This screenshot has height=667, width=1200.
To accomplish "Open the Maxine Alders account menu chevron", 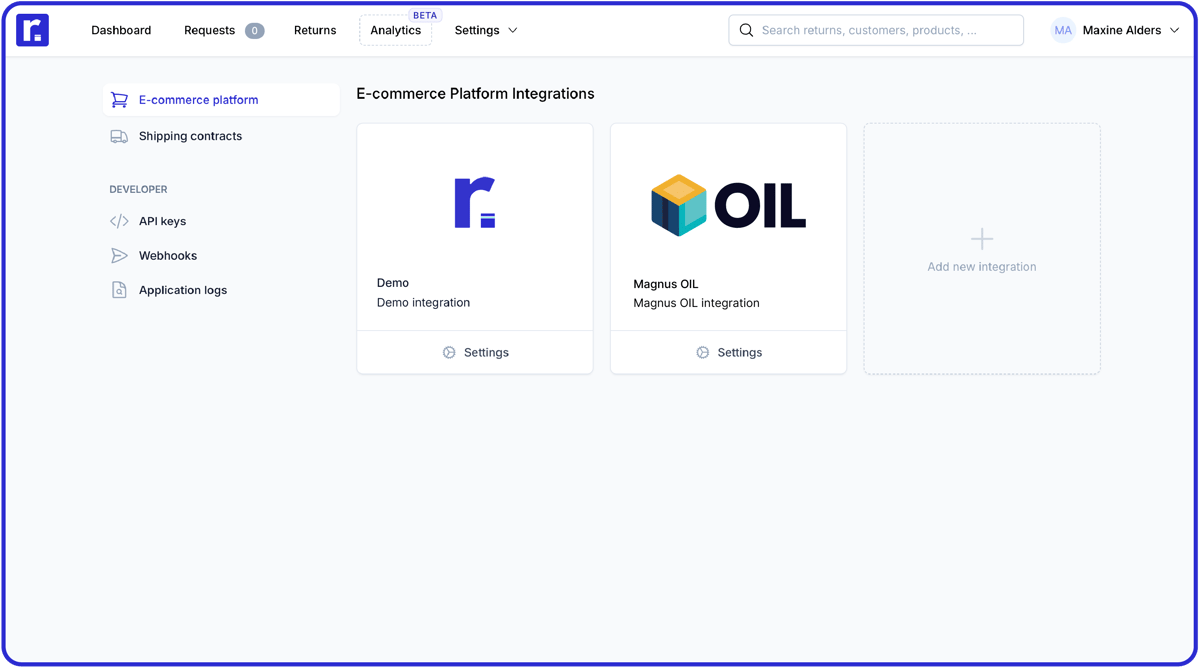I will pyautogui.click(x=1175, y=30).
